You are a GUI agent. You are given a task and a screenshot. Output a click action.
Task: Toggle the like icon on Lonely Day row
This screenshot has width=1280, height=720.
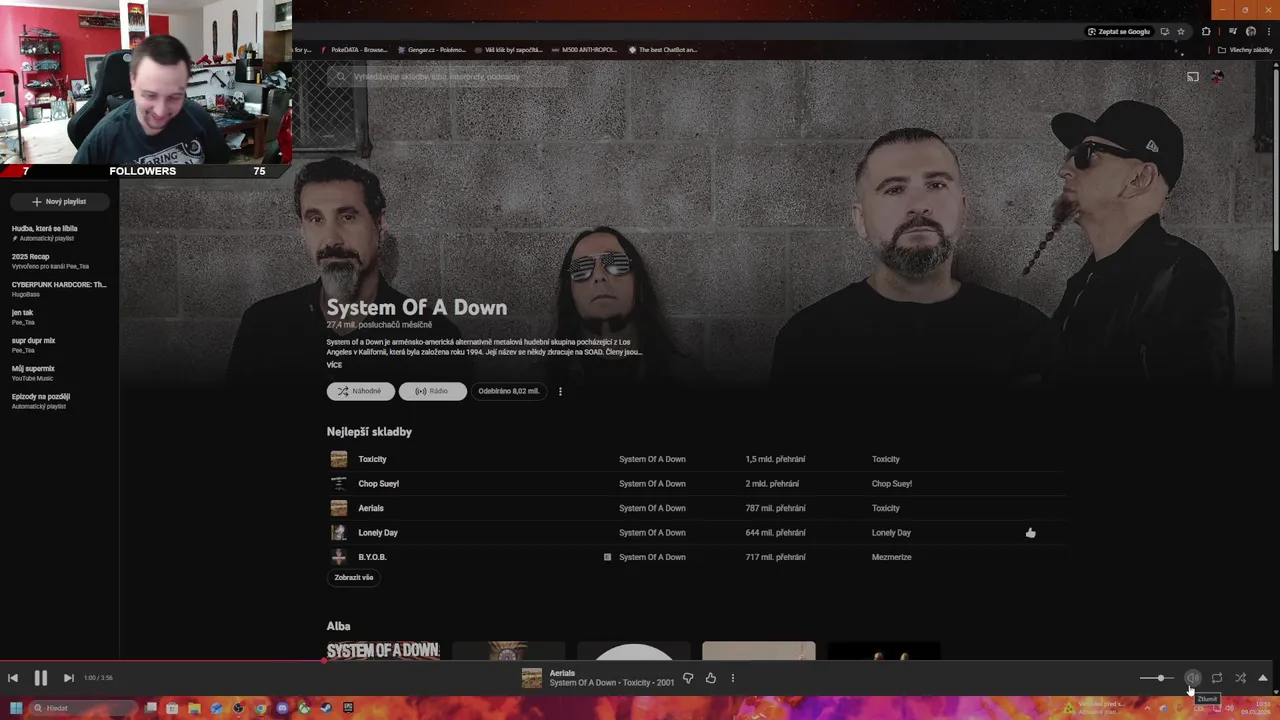tap(1031, 533)
